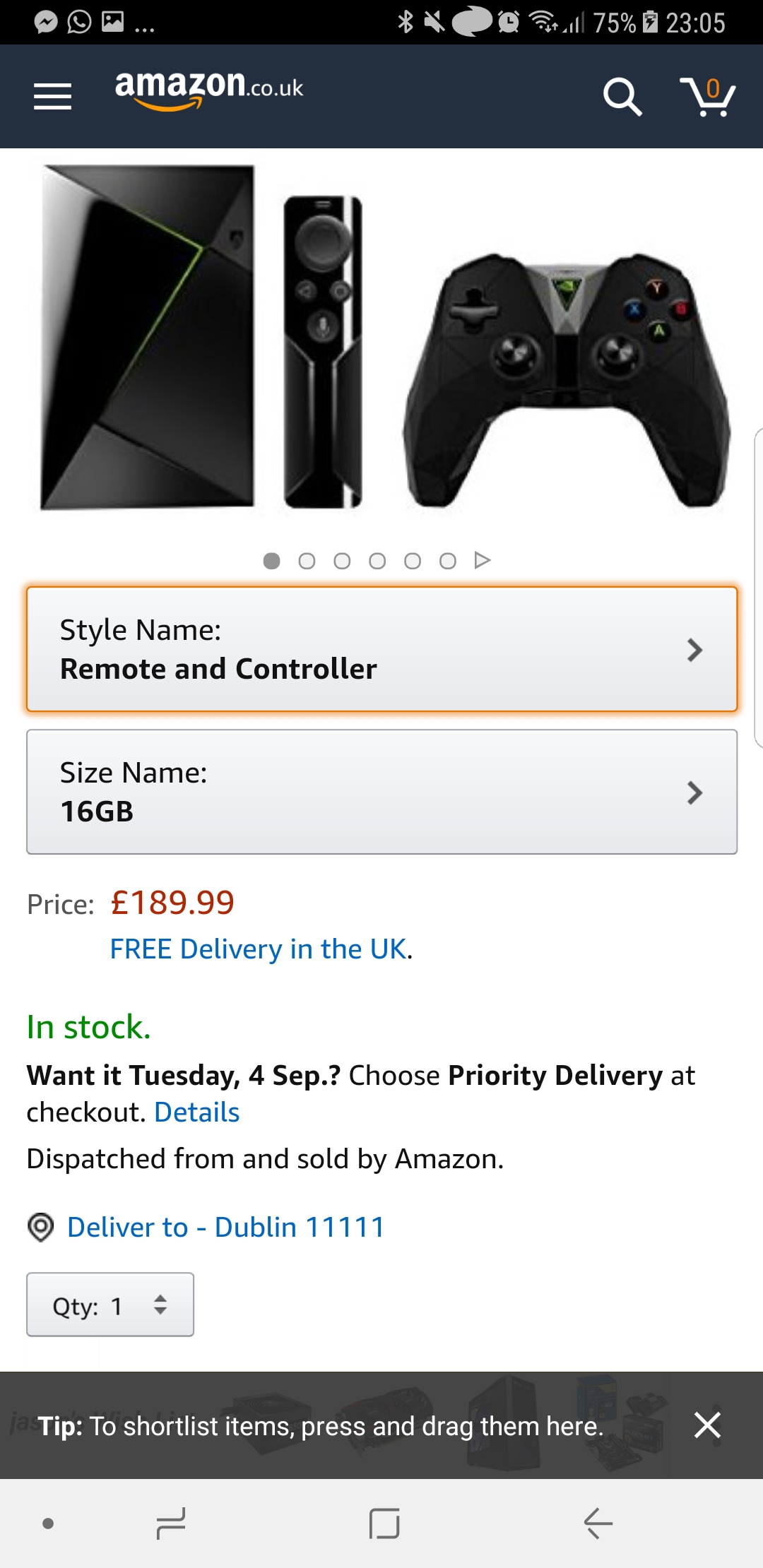Screen dimensions: 763x1568
Task: Open Priority Delivery Details link
Action: [197, 1112]
